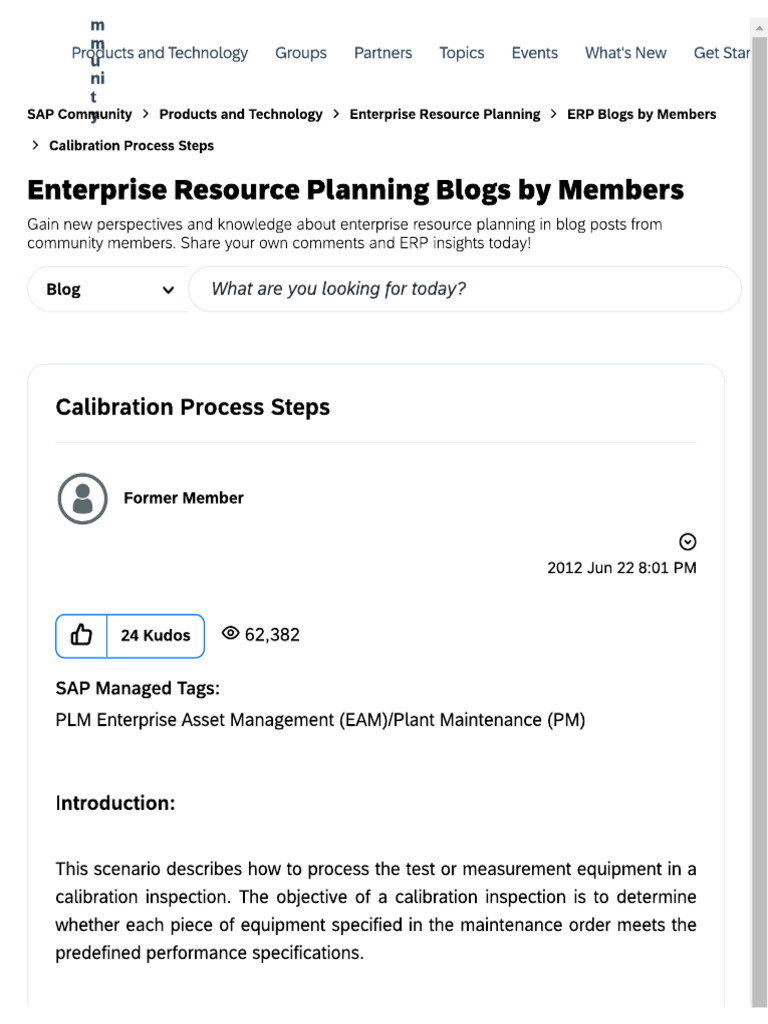Click the Former Member avatar icon
768x1024 pixels.
(83, 498)
